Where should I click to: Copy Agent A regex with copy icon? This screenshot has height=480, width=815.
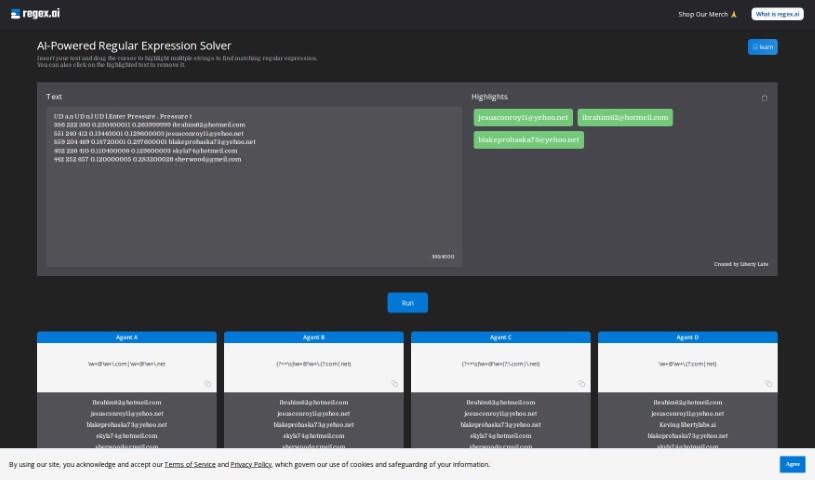(207, 384)
